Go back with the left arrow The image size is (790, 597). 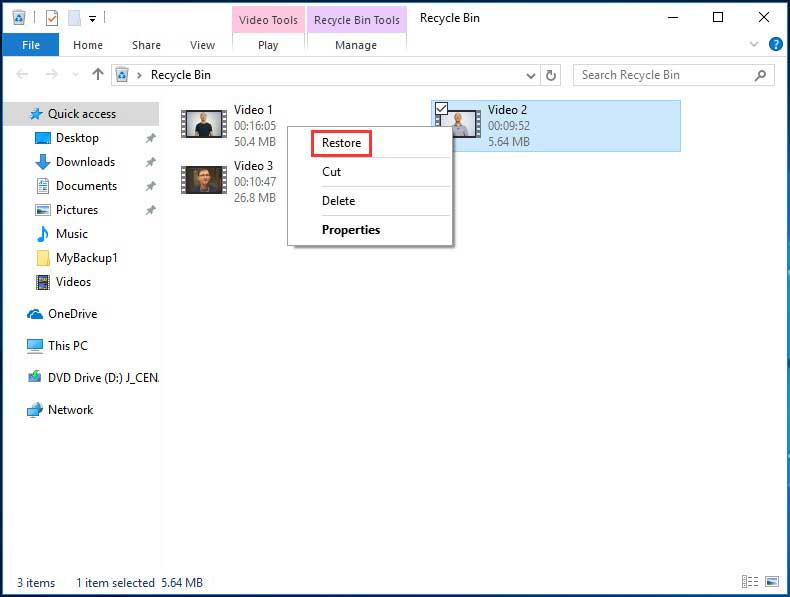pos(22,75)
